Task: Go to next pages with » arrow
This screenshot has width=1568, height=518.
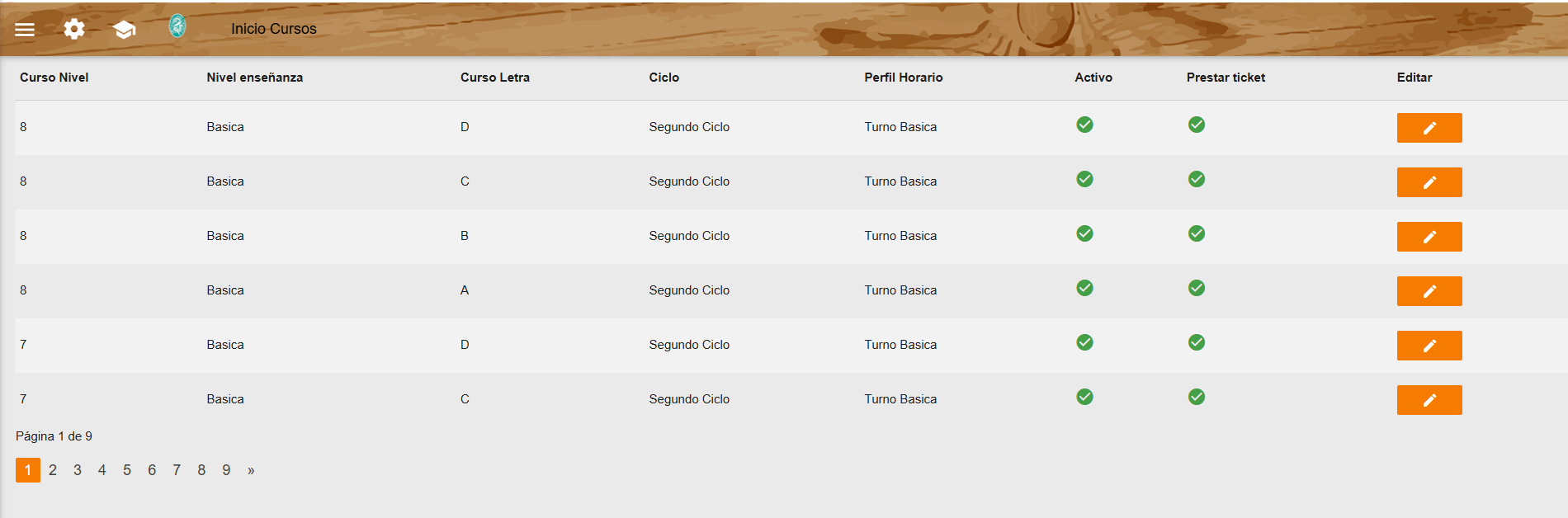Action: coord(251,470)
